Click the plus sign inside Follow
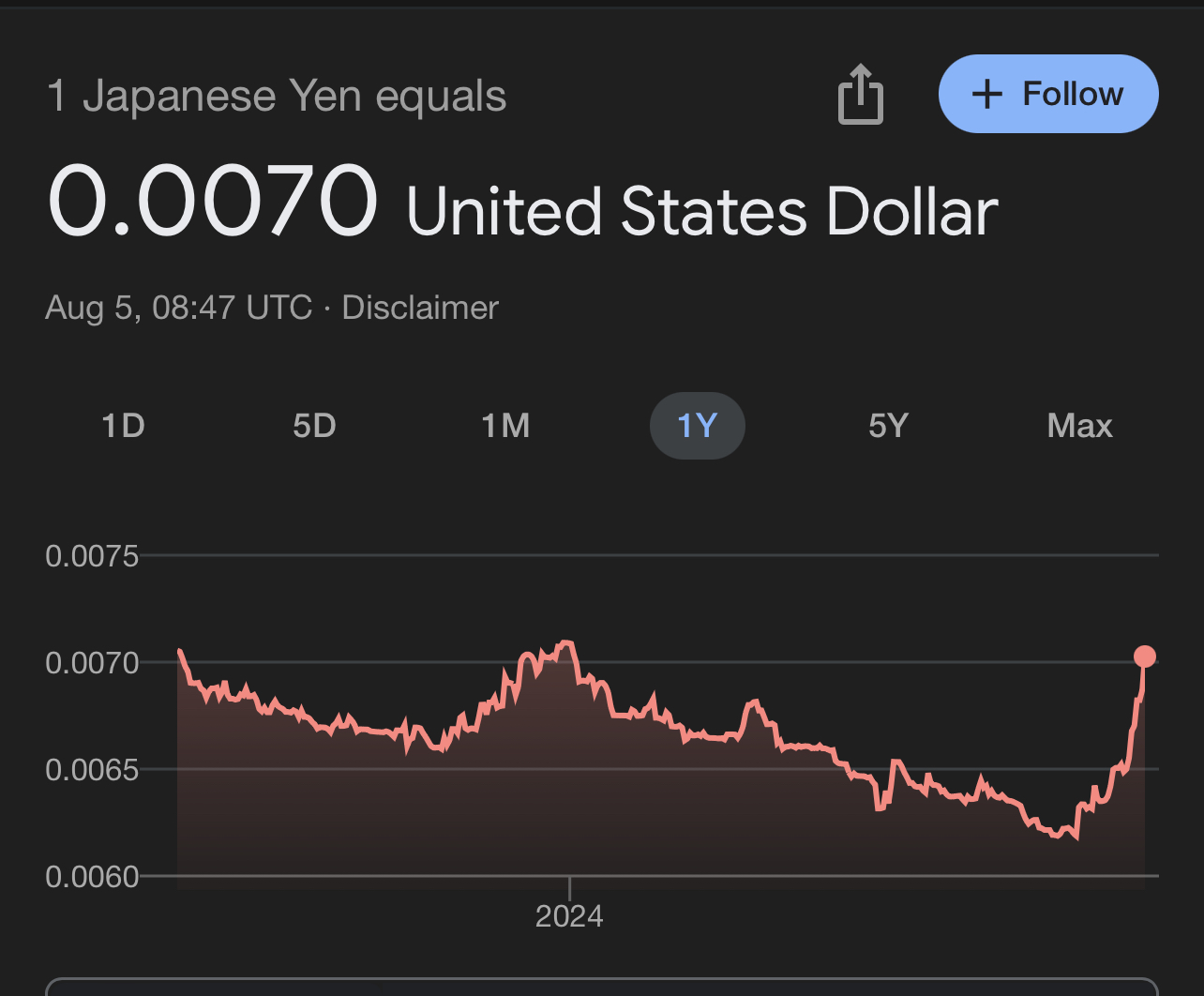 coord(986,95)
